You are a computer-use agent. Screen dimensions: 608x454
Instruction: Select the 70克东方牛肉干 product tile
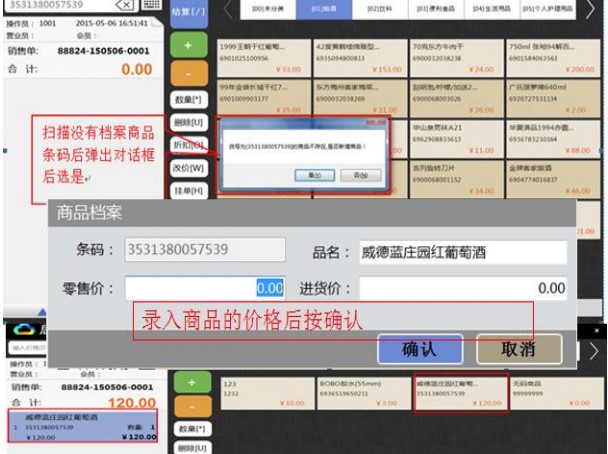(457, 58)
